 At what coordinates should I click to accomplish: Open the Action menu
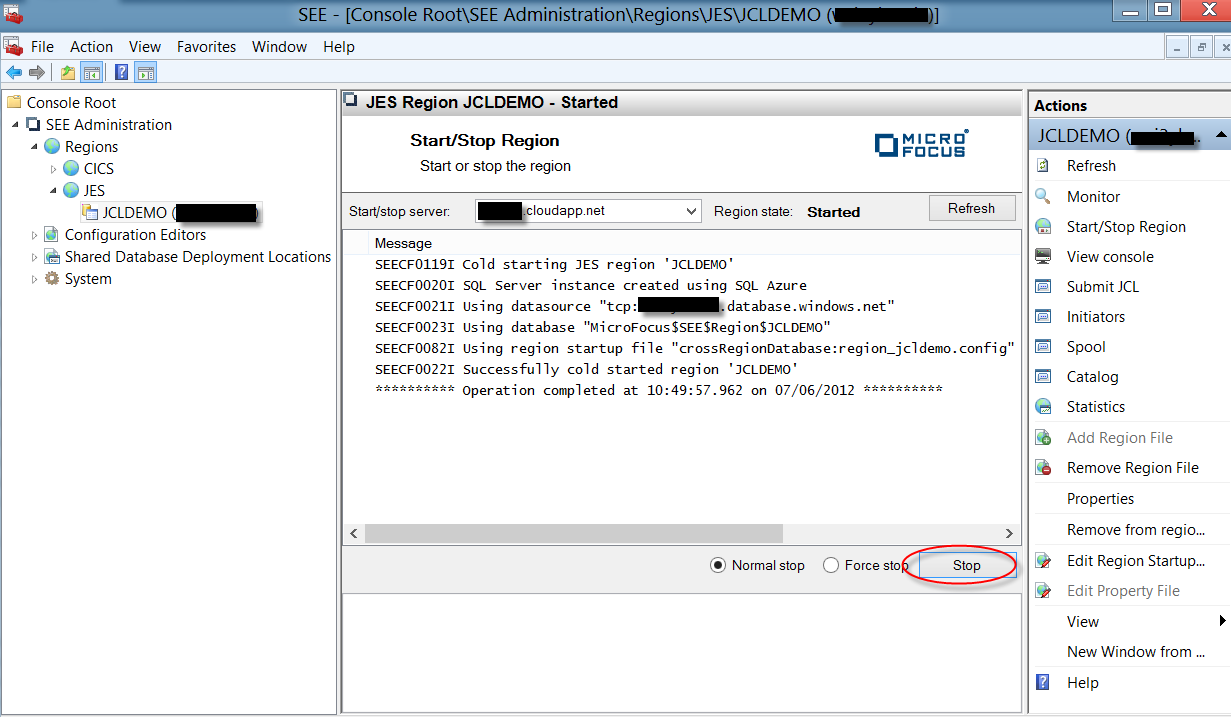coord(91,47)
